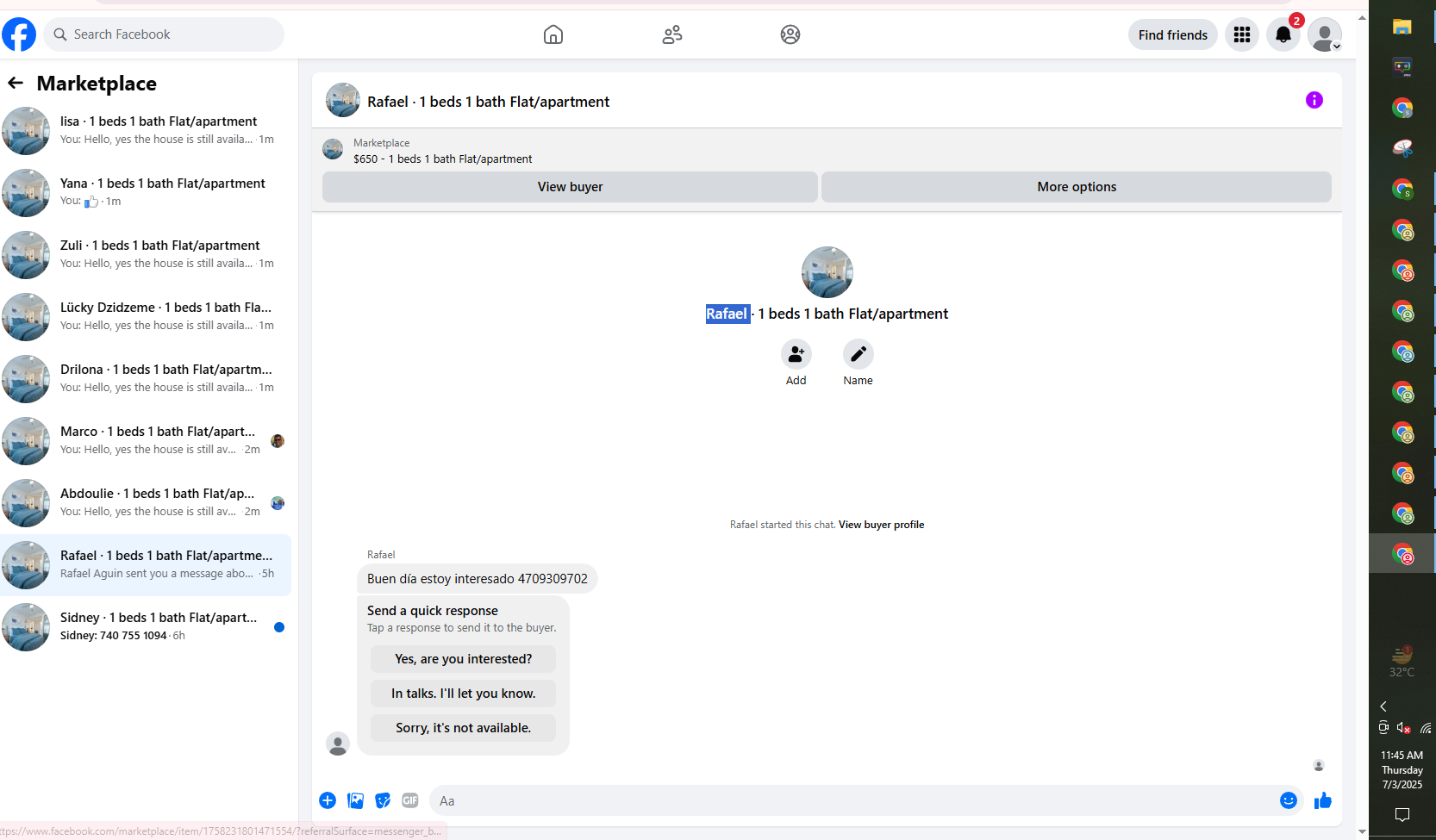Screen dimensions: 1436x840
Task: Open Lücky Dzidzeme conversation
Action: pyautogui.click(x=146, y=317)
